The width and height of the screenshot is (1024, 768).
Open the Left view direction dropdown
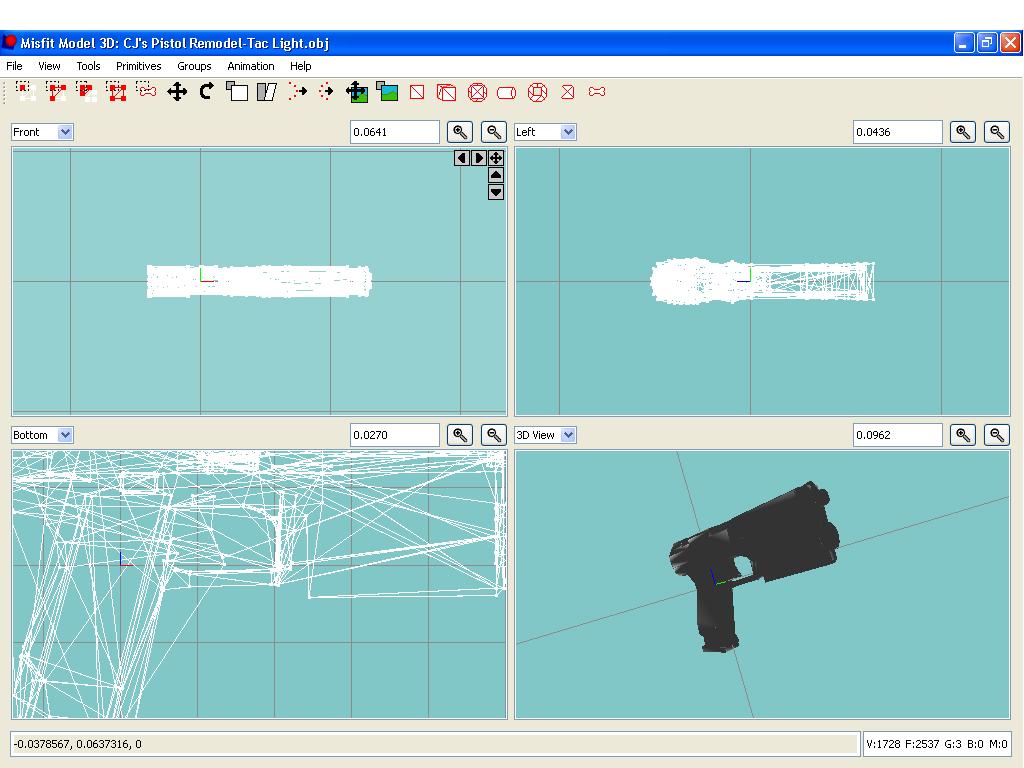pyautogui.click(x=545, y=132)
